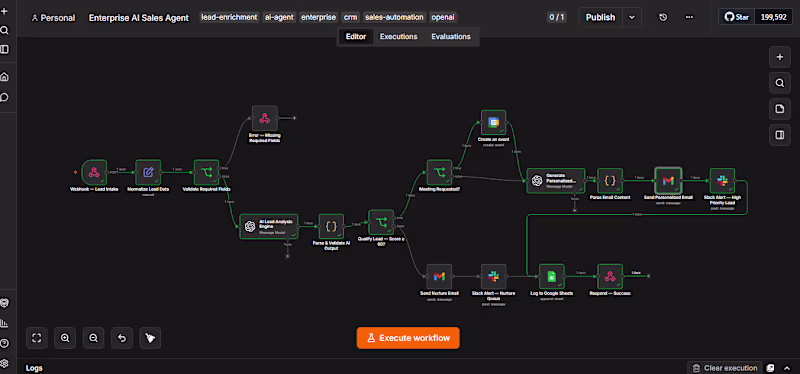The height and width of the screenshot is (374, 800).
Task: Click the Execute workflow button
Action: pyautogui.click(x=408, y=338)
